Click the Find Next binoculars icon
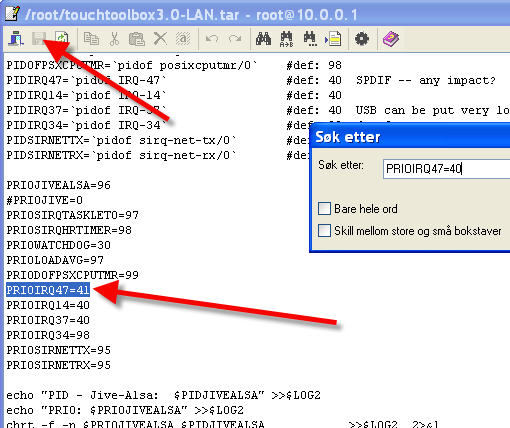Image resolution: width=510 pixels, height=428 pixels. pos(310,39)
